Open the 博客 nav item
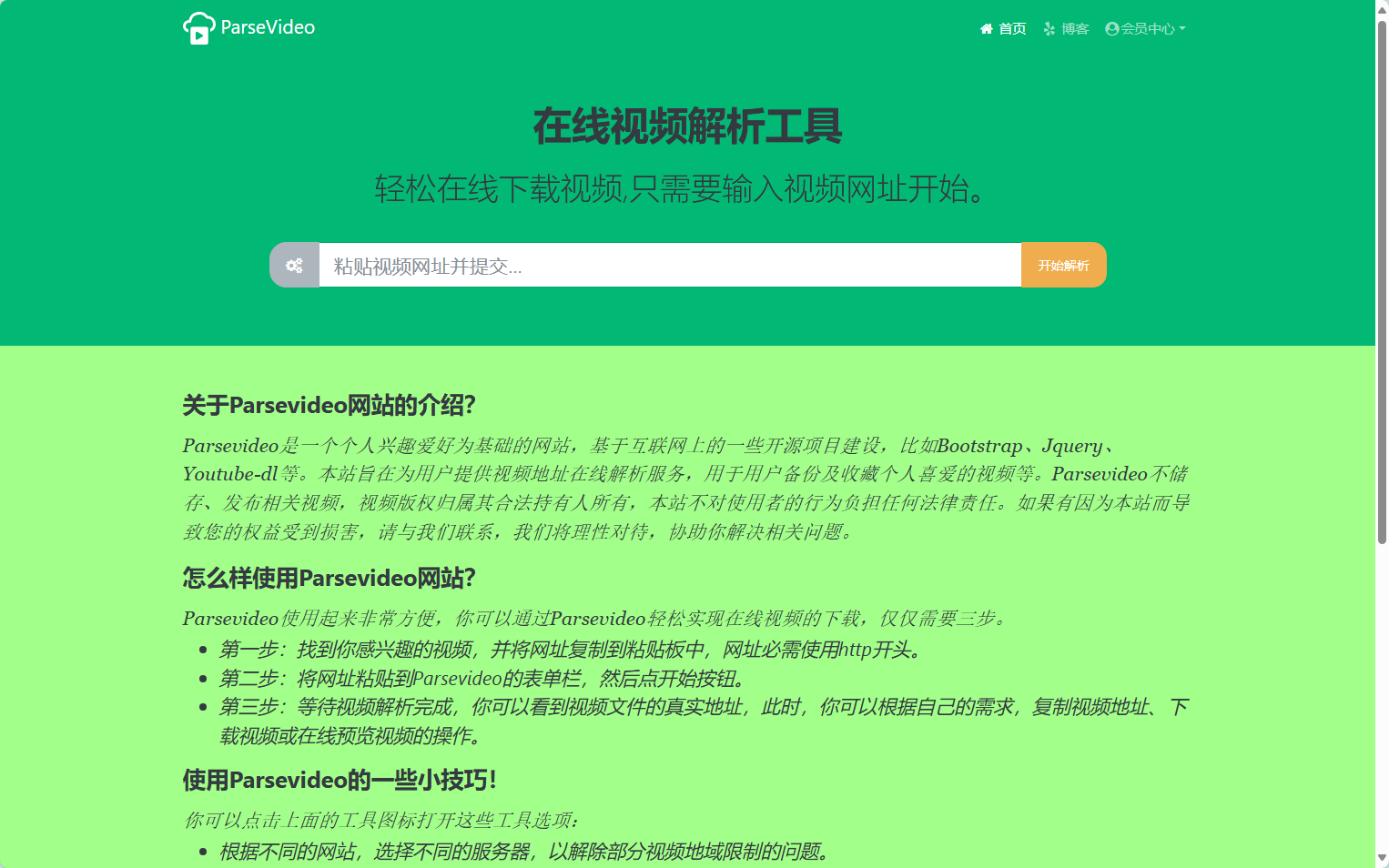 [x=1066, y=29]
